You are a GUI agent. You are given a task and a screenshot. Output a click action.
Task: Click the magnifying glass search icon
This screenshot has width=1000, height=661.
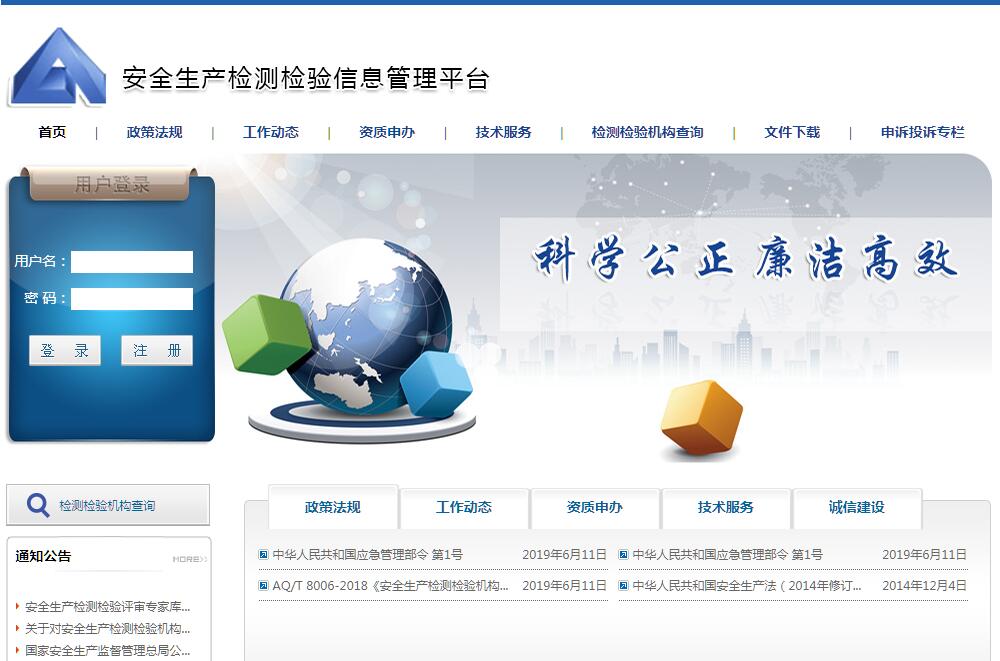point(38,505)
